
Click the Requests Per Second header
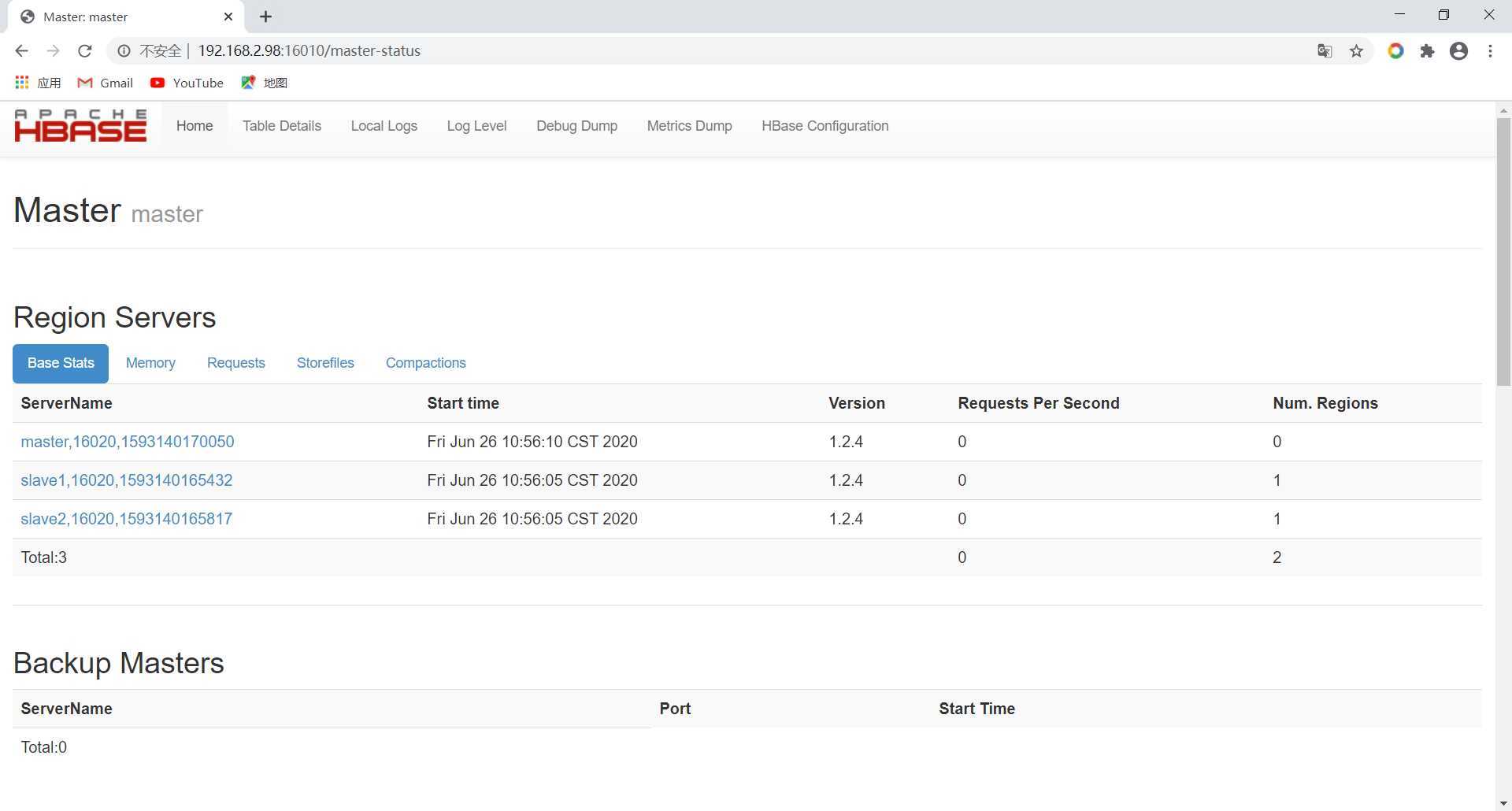coord(1039,403)
